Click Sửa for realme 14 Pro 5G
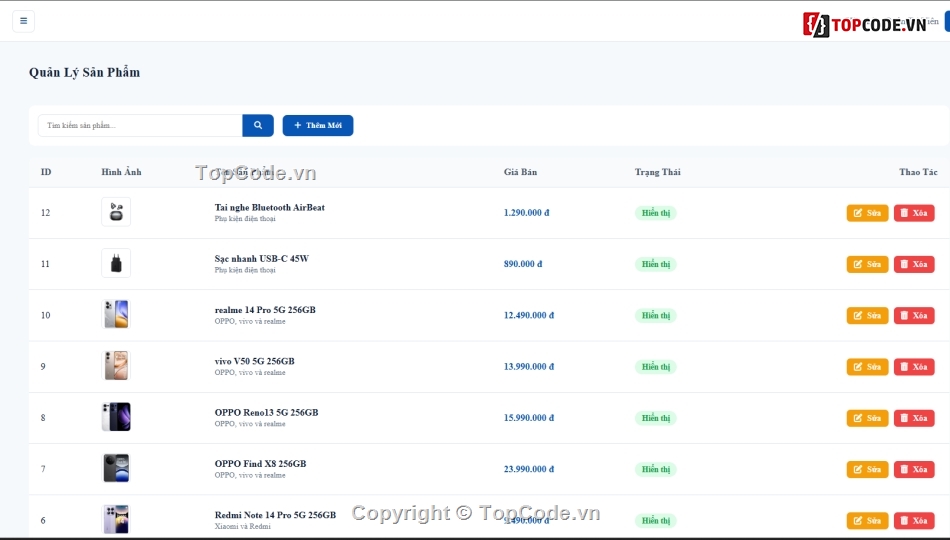Screen dimensions: 950x540 pyautogui.click(x=868, y=315)
